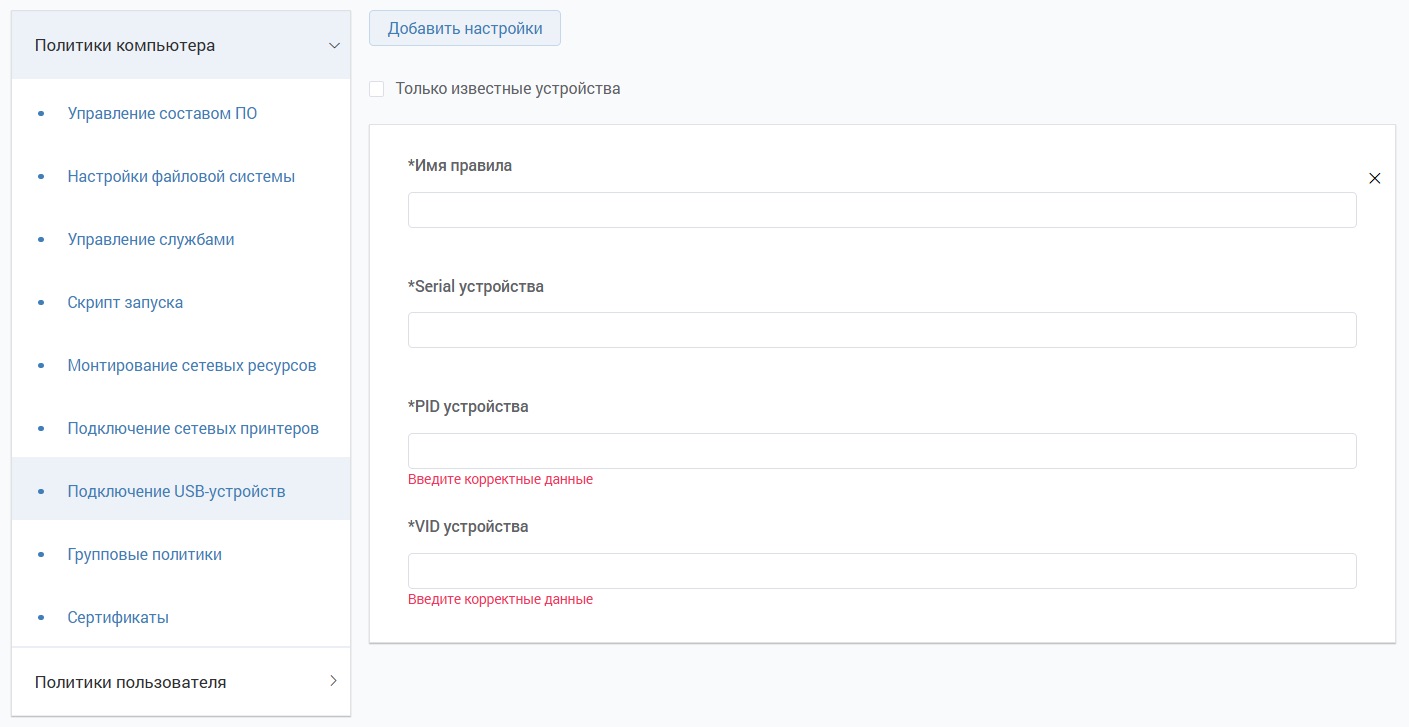
Task: Navigate to Монтирование сетевых ресурсов
Action: (192, 366)
